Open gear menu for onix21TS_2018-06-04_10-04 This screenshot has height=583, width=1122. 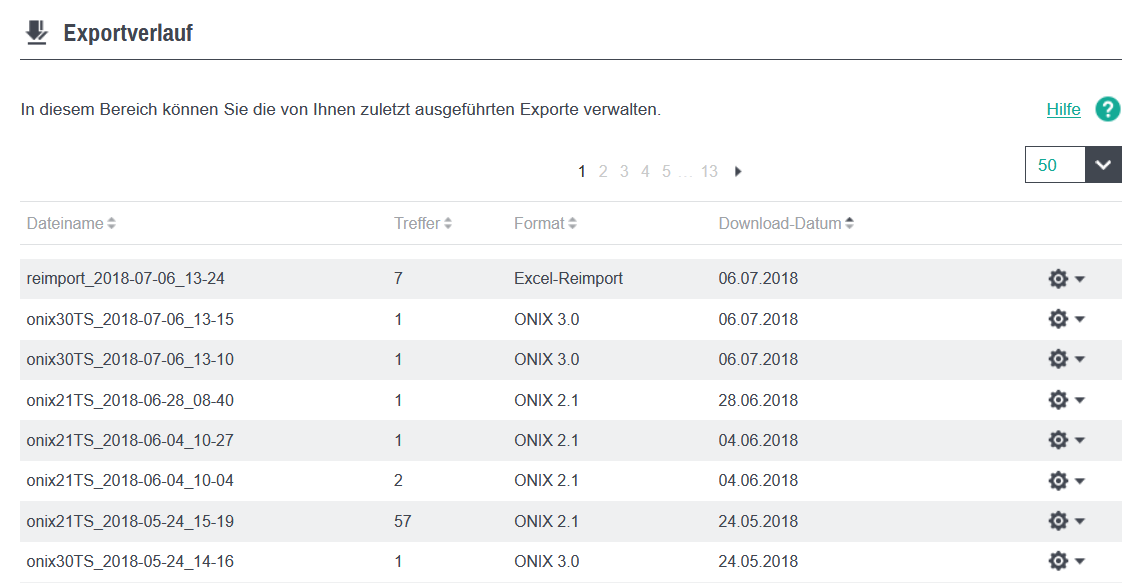pyautogui.click(x=1065, y=481)
